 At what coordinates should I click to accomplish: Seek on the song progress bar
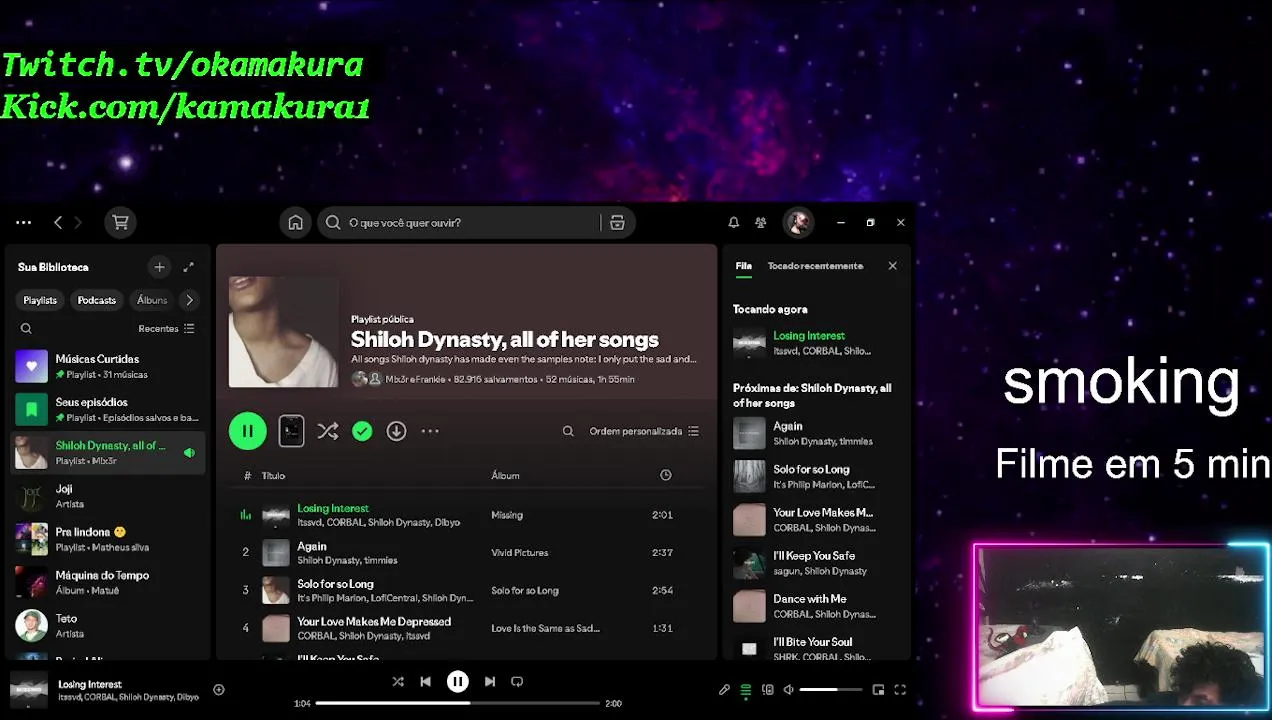[458, 703]
